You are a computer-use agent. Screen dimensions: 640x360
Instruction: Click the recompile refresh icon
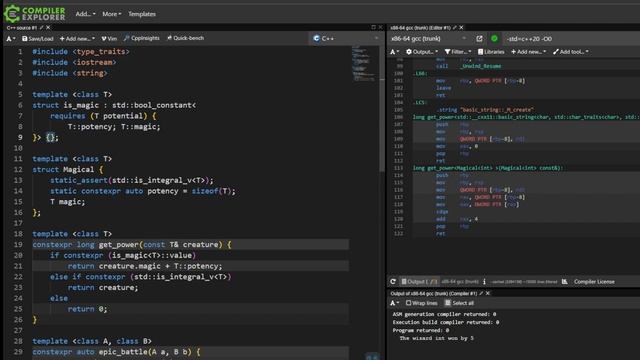click(393, 282)
